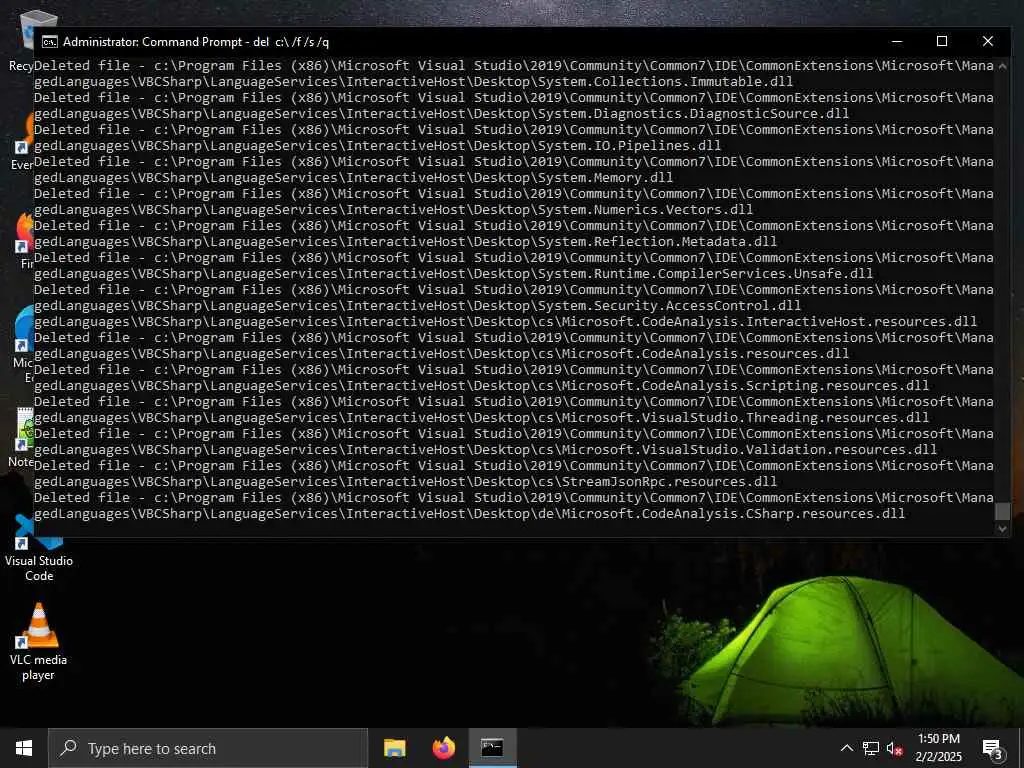Close the Command Prompt window
This screenshot has height=768, width=1024.
tap(987, 41)
